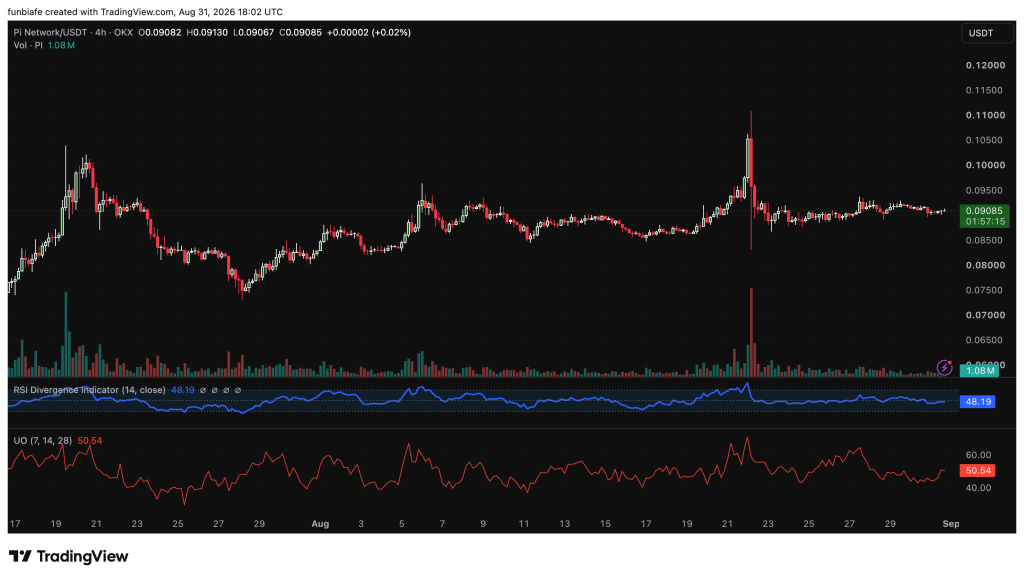
Task: Click the 01:57:15 candle countdown
Action: [x=984, y=222]
